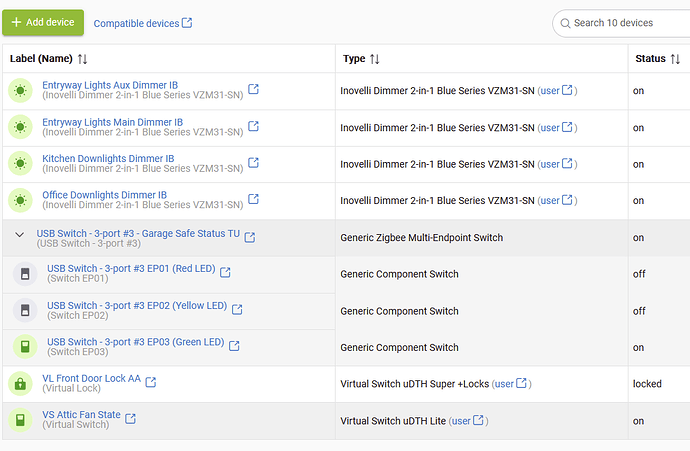Sort by Type column arrows
This screenshot has height=451, width=690.
point(374,59)
